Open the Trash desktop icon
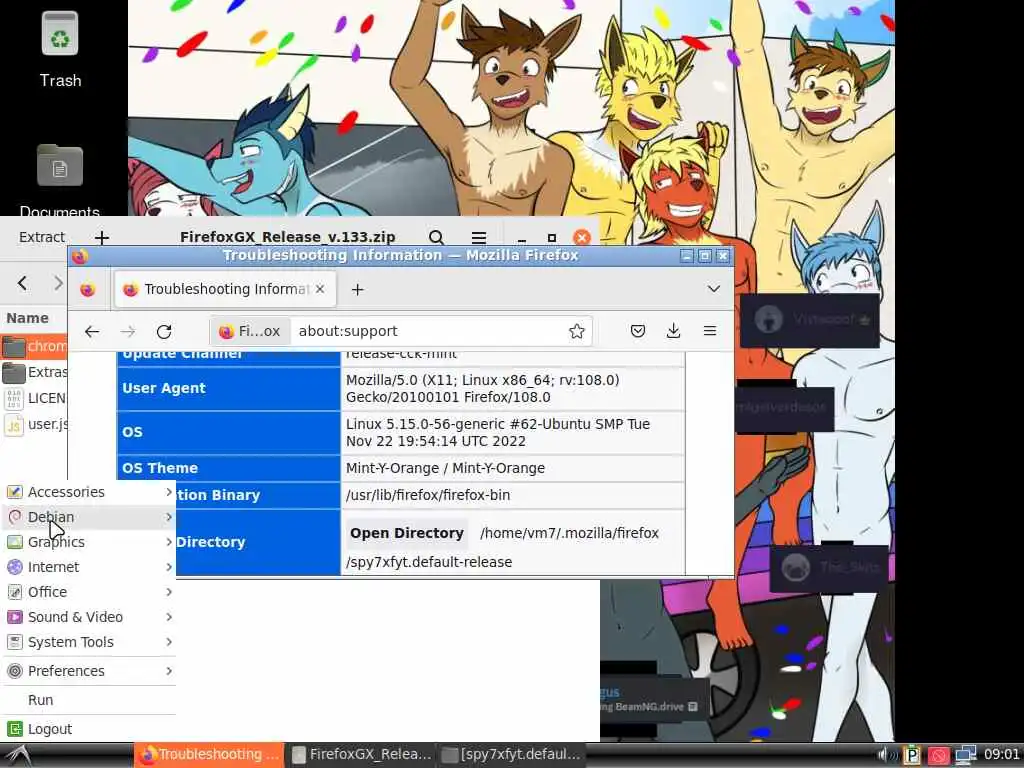Screen dimensions: 1024x768 point(60,49)
